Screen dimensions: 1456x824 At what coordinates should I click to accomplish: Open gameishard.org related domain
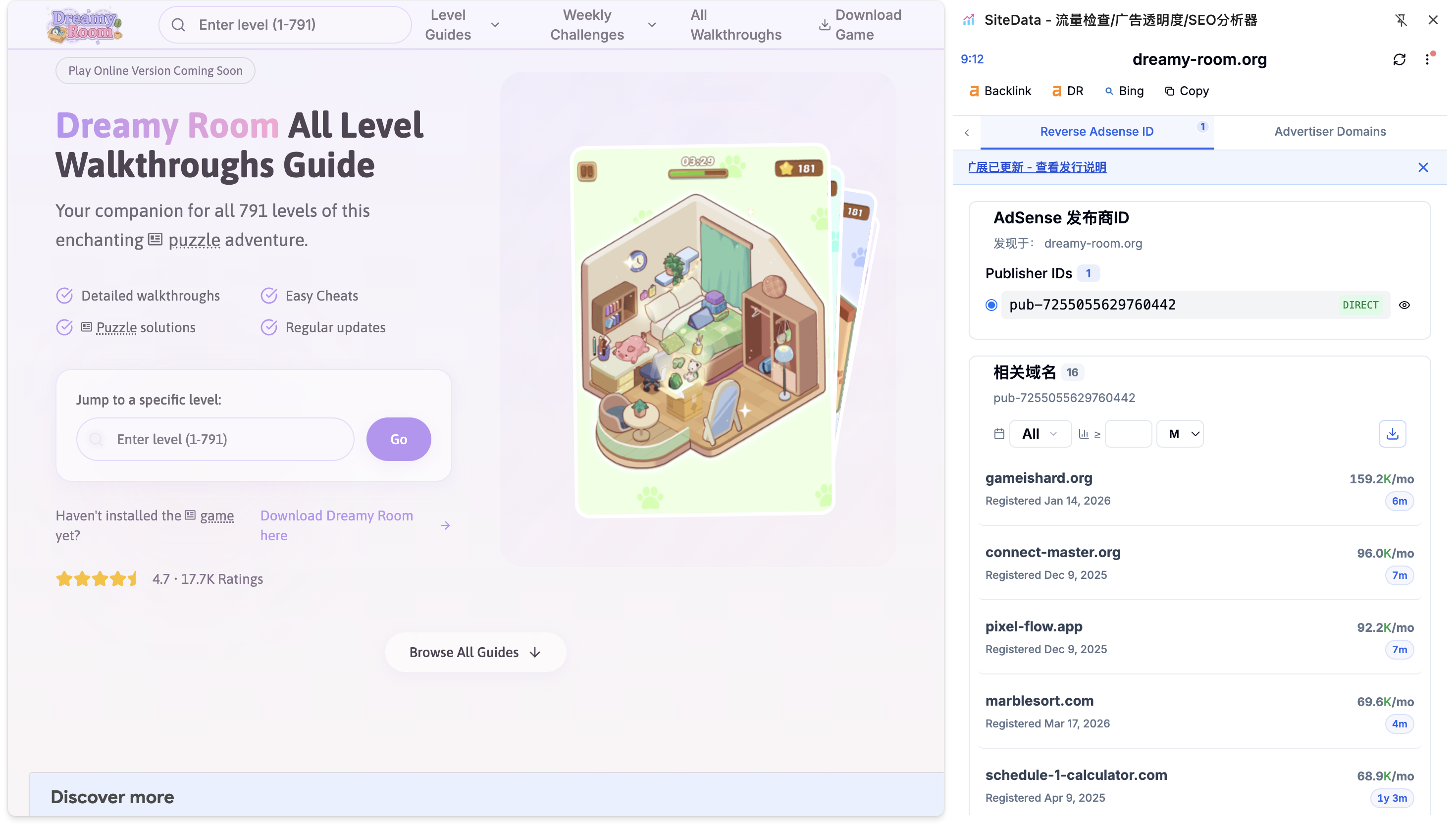(x=1039, y=478)
